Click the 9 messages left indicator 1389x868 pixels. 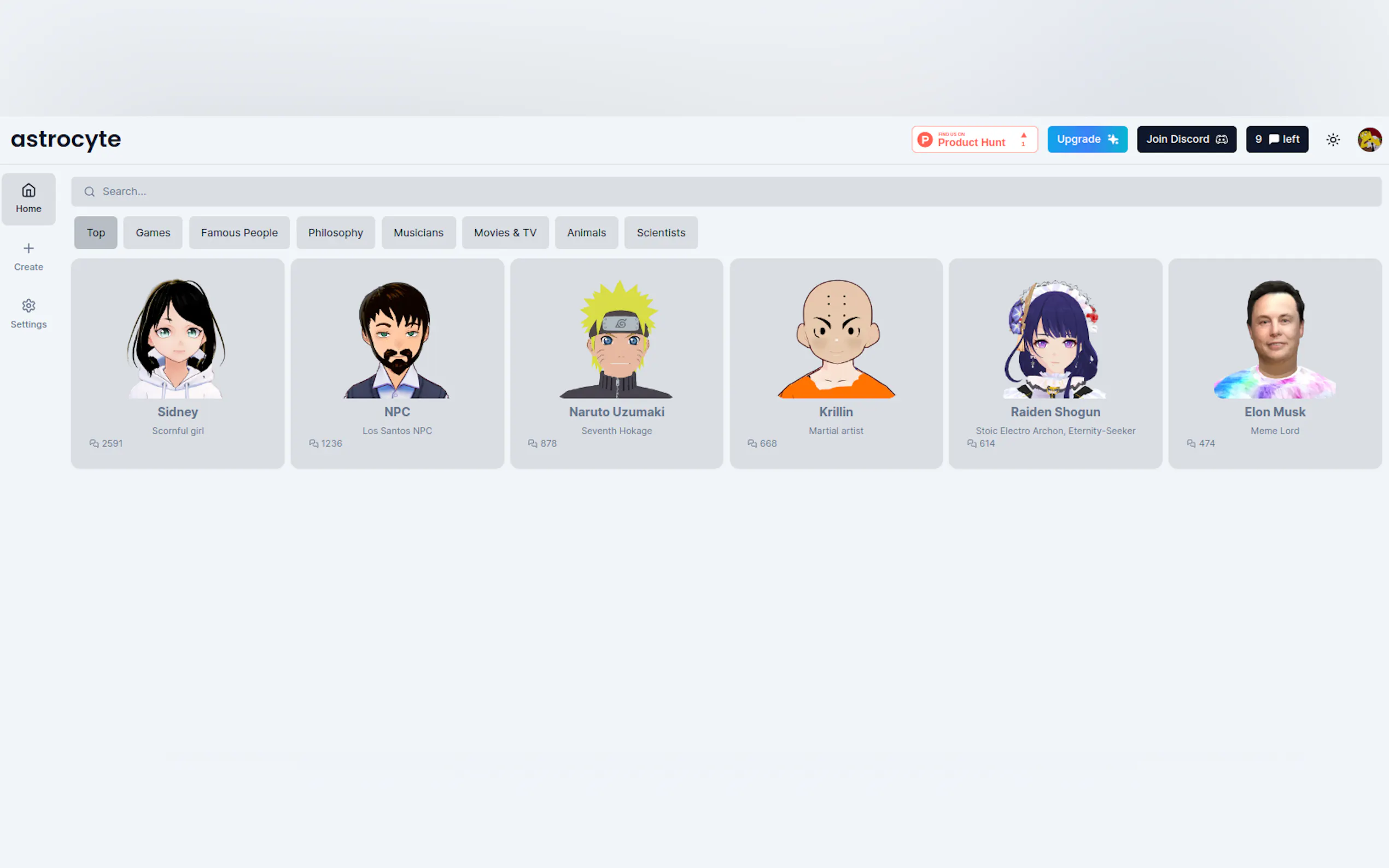coord(1276,139)
